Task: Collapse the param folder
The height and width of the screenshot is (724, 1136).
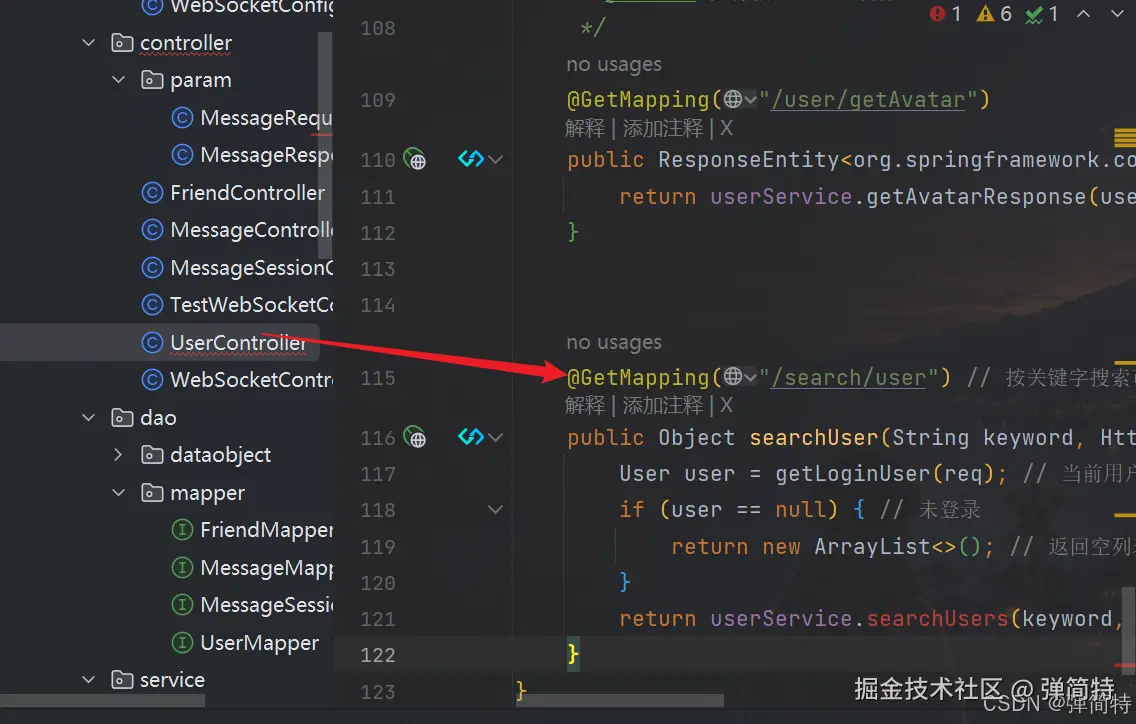Action: pyautogui.click(x=119, y=80)
